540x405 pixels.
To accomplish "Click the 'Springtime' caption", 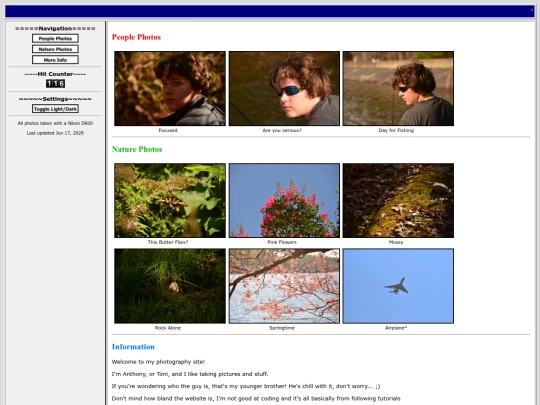I will (282, 328).
